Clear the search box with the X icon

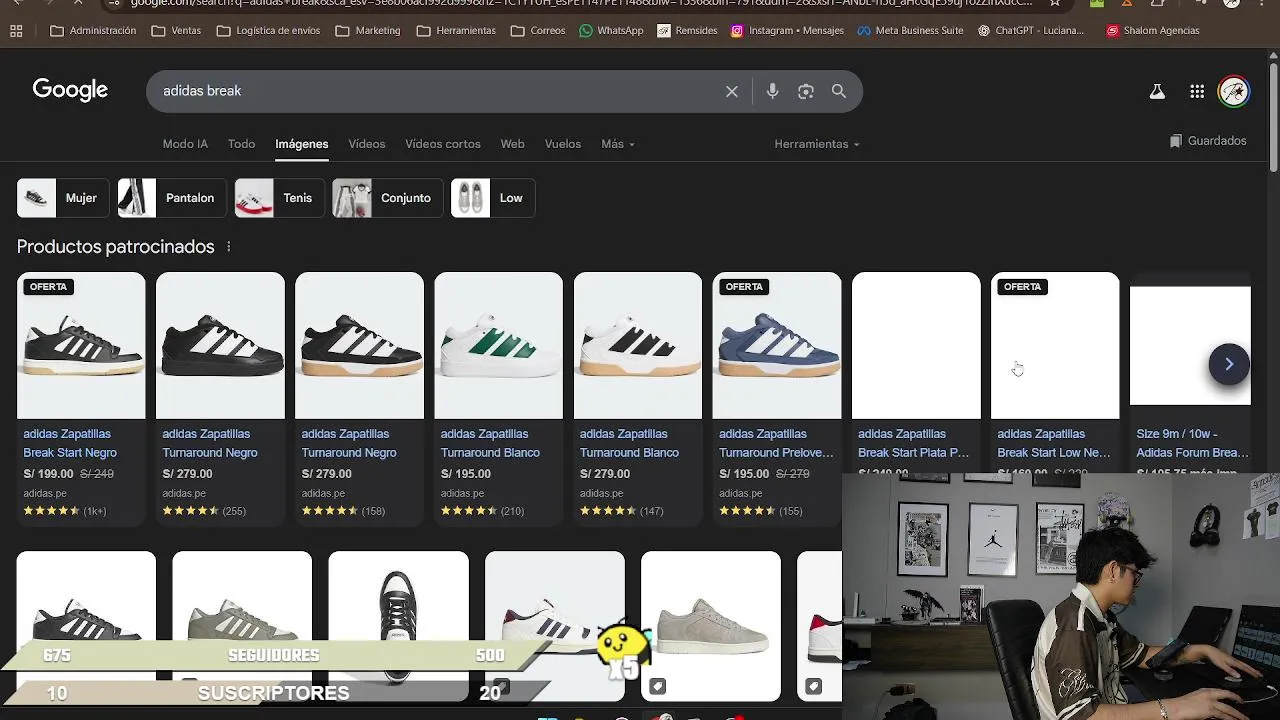pos(732,91)
